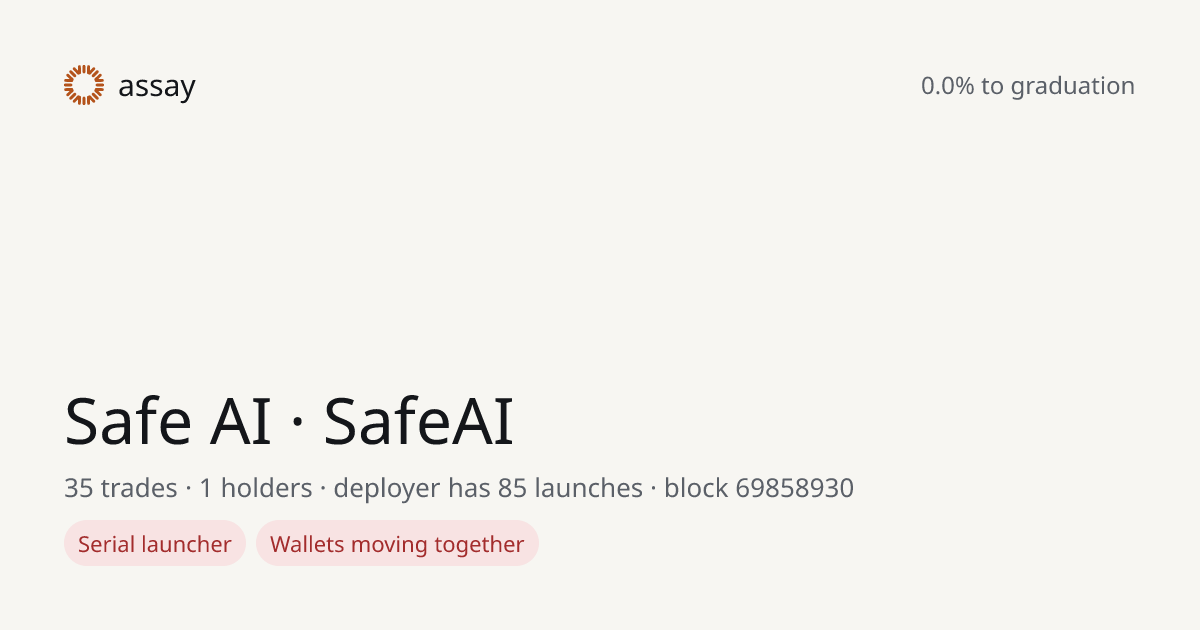Click the Safe AI token name
1200x630 pixels.
point(168,421)
